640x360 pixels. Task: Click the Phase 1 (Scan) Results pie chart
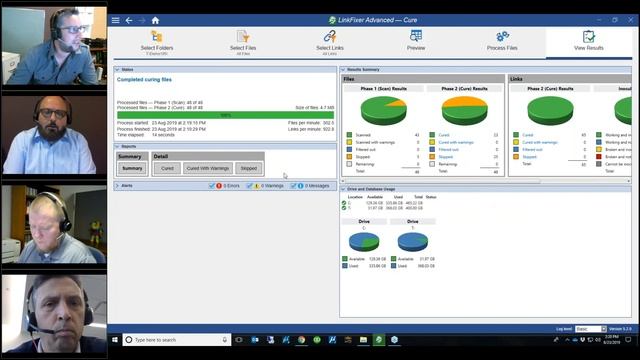pos(383,111)
